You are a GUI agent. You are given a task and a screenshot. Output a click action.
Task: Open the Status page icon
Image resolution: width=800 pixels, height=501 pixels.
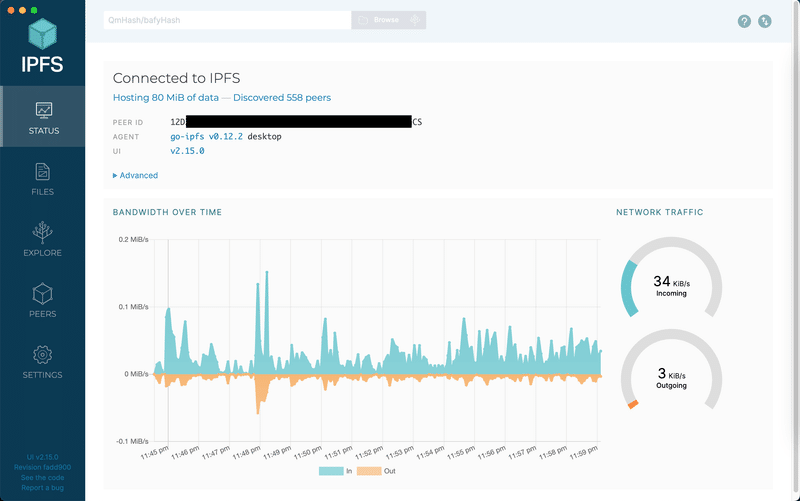[x=43, y=110]
